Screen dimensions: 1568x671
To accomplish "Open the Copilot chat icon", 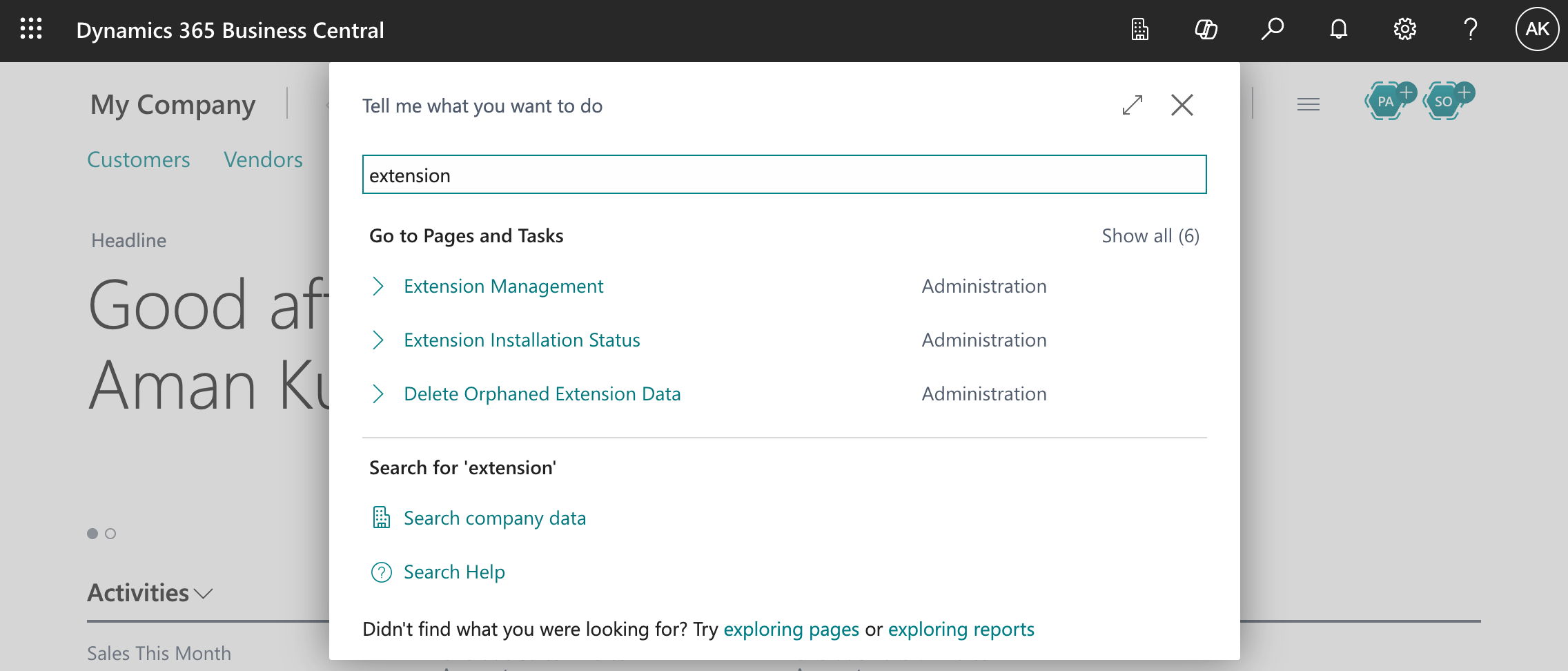I will click(1206, 29).
